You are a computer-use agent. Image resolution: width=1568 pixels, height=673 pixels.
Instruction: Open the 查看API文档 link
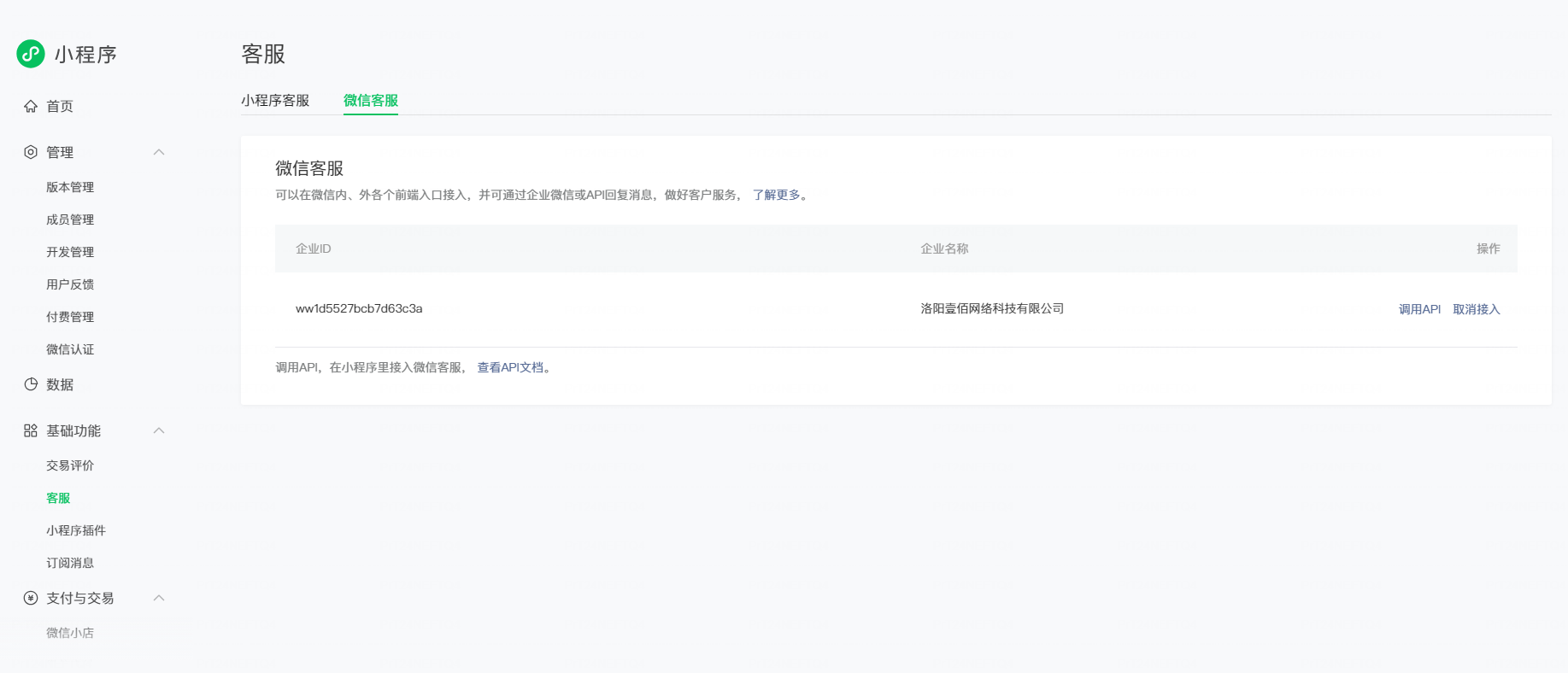point(510,367)
